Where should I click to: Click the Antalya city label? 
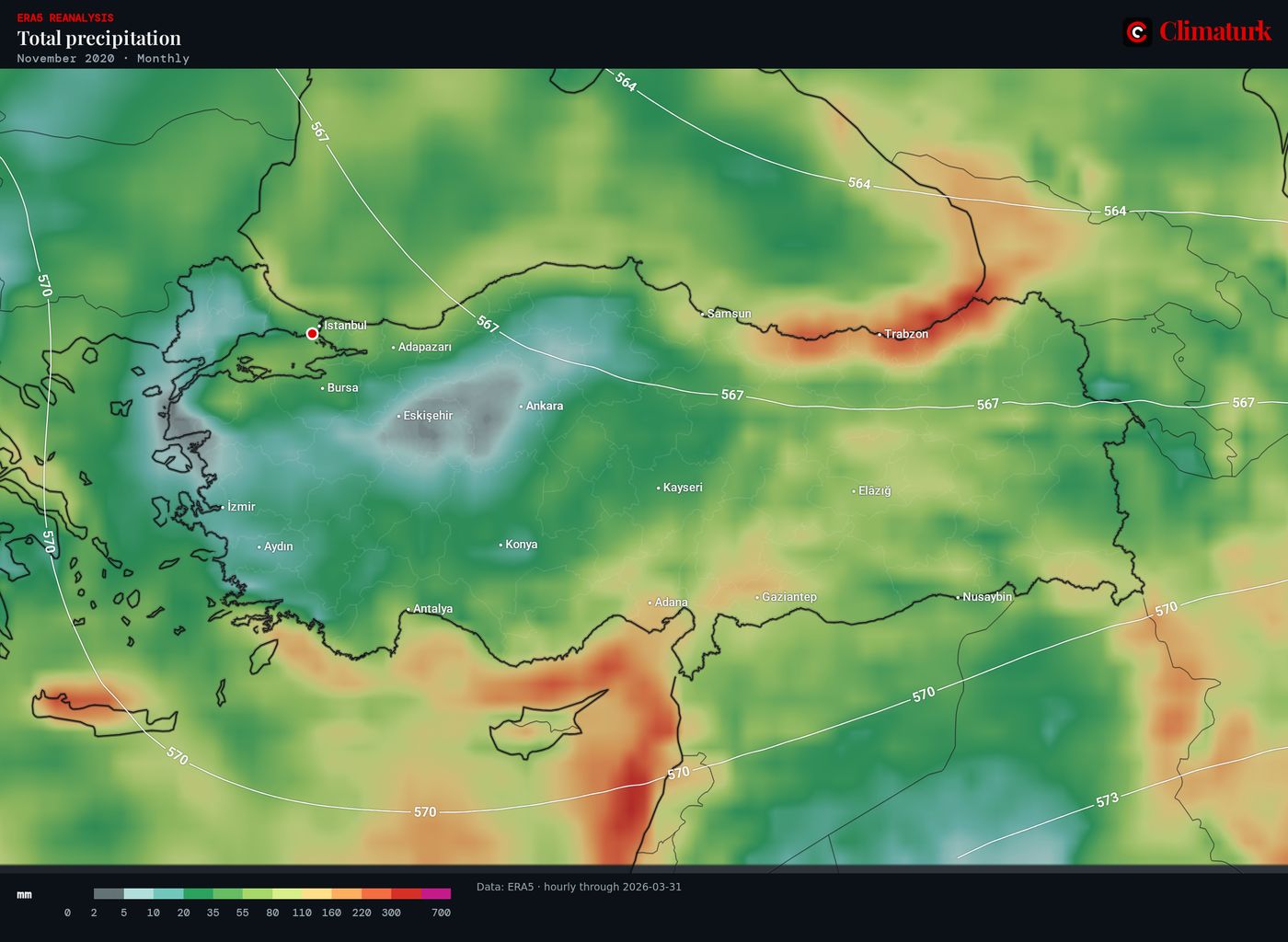pos(432,609)
